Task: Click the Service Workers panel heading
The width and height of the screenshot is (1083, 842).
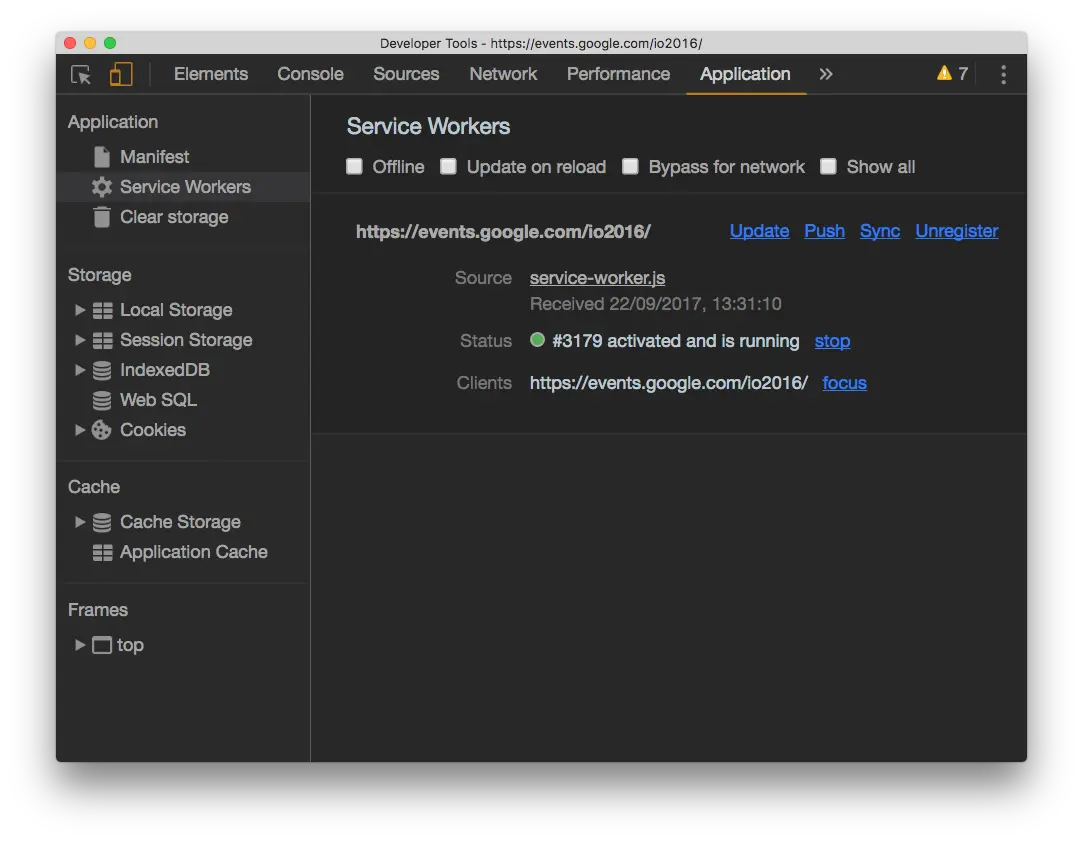Action: click(428, 126)
